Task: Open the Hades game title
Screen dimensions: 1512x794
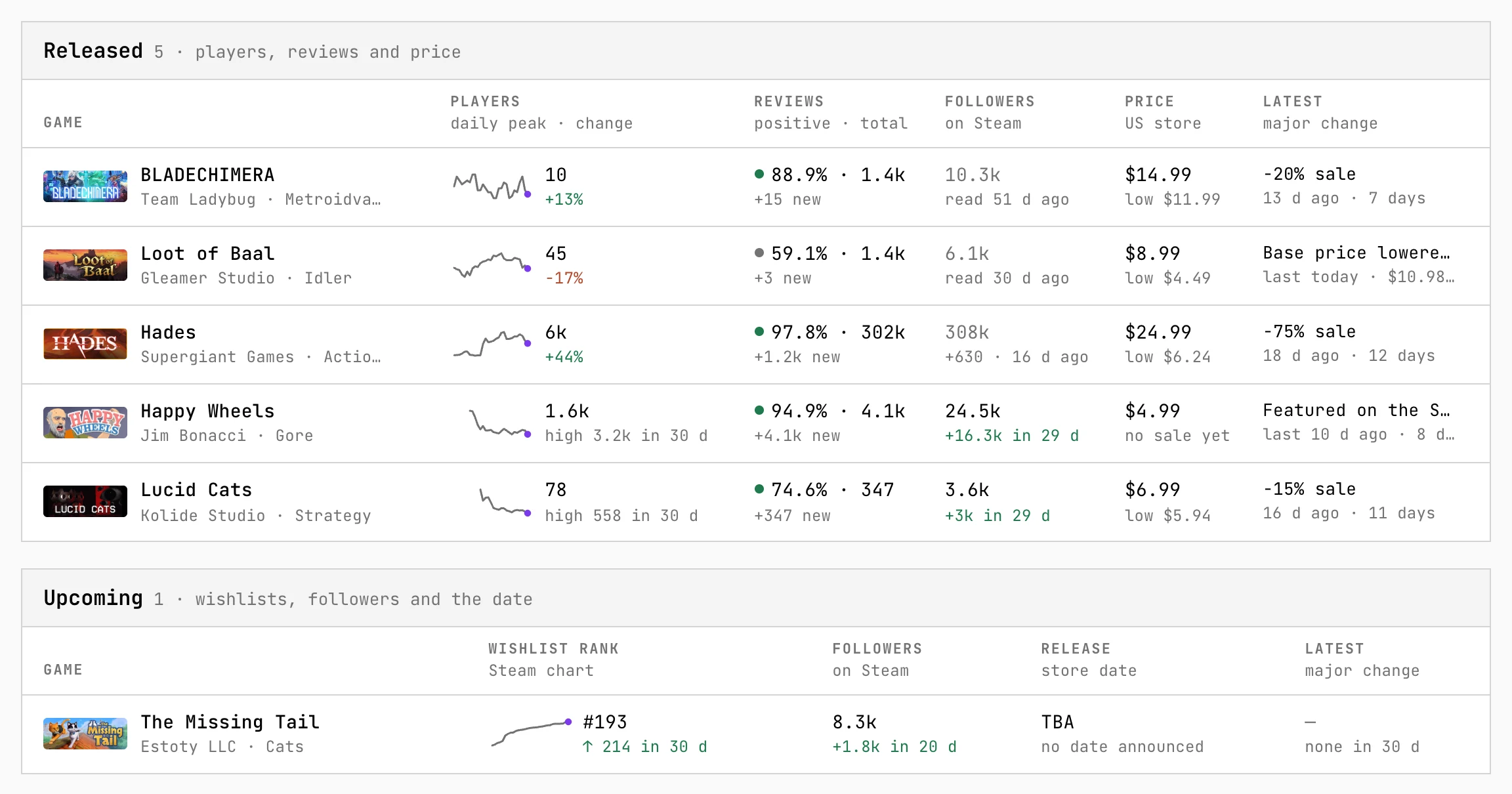Action: tap(168, 332)
